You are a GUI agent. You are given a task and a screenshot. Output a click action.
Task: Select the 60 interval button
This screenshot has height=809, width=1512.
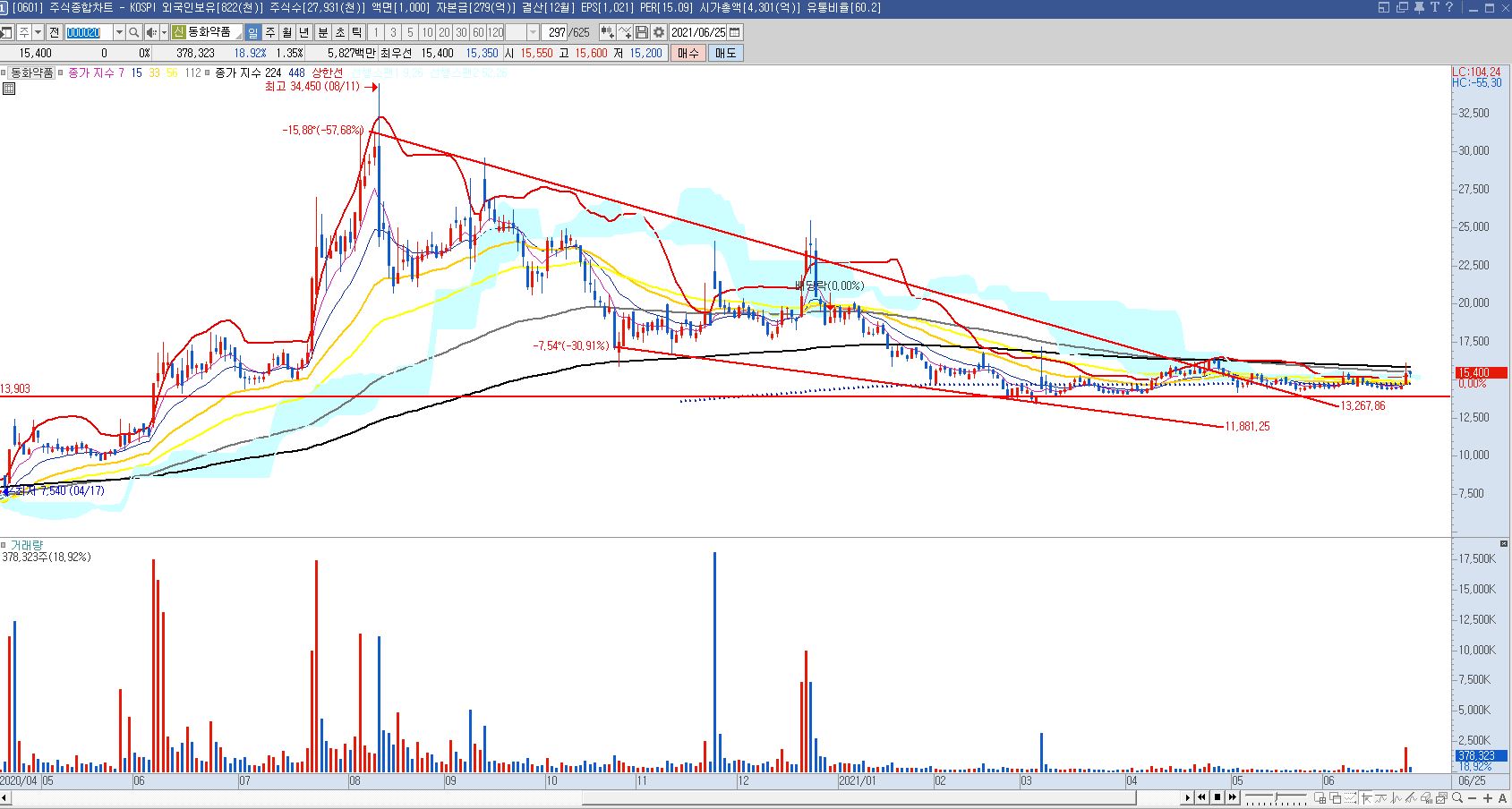tap(478, 32)
